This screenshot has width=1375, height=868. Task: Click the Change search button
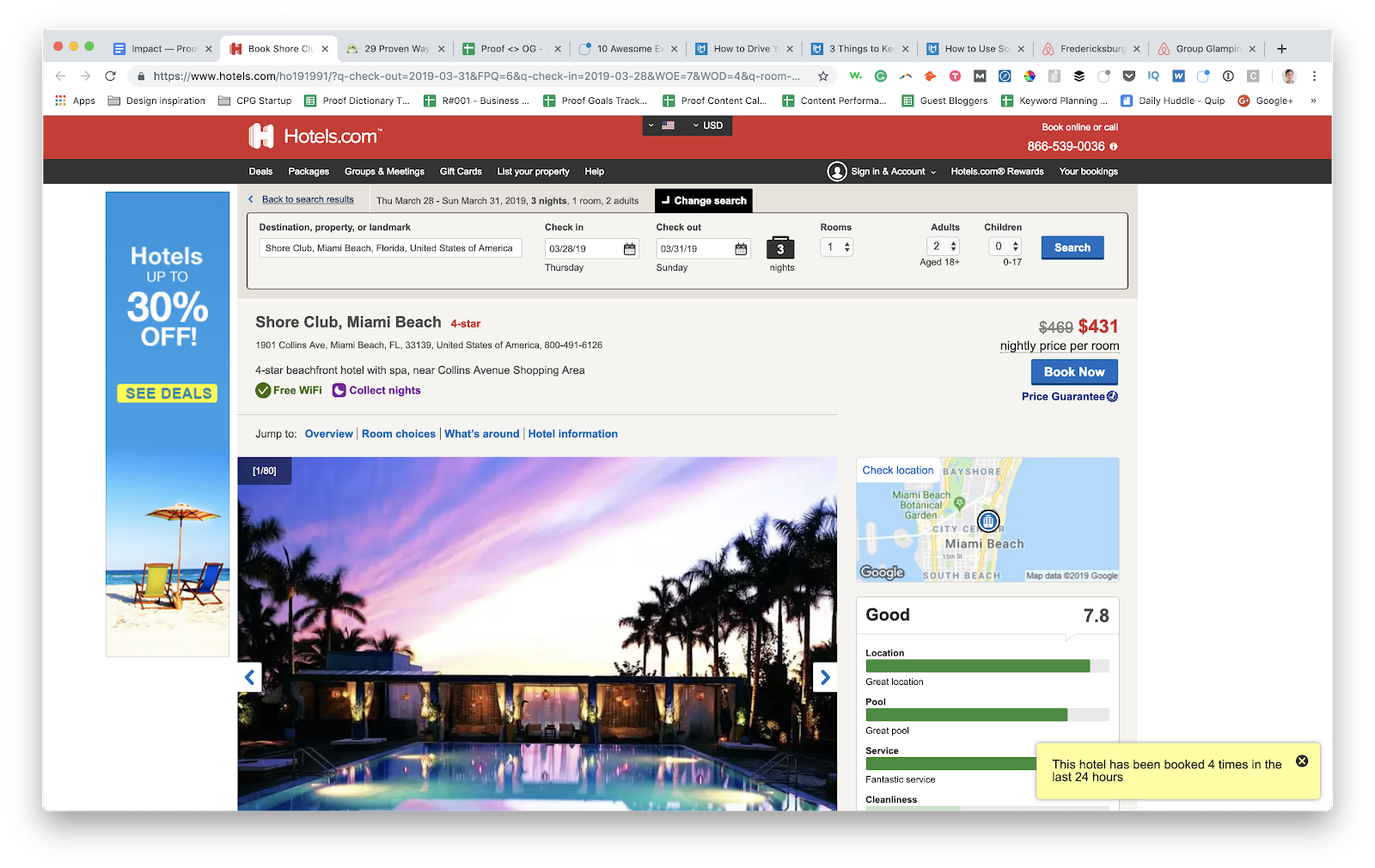[x=704, y=200]
